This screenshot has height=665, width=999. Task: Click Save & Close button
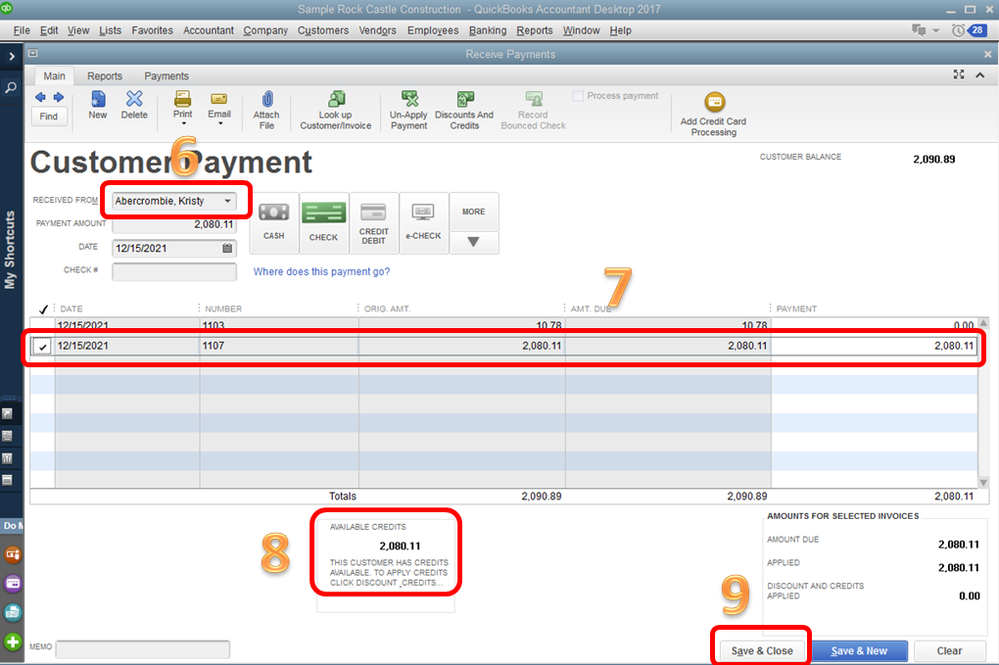762,650
